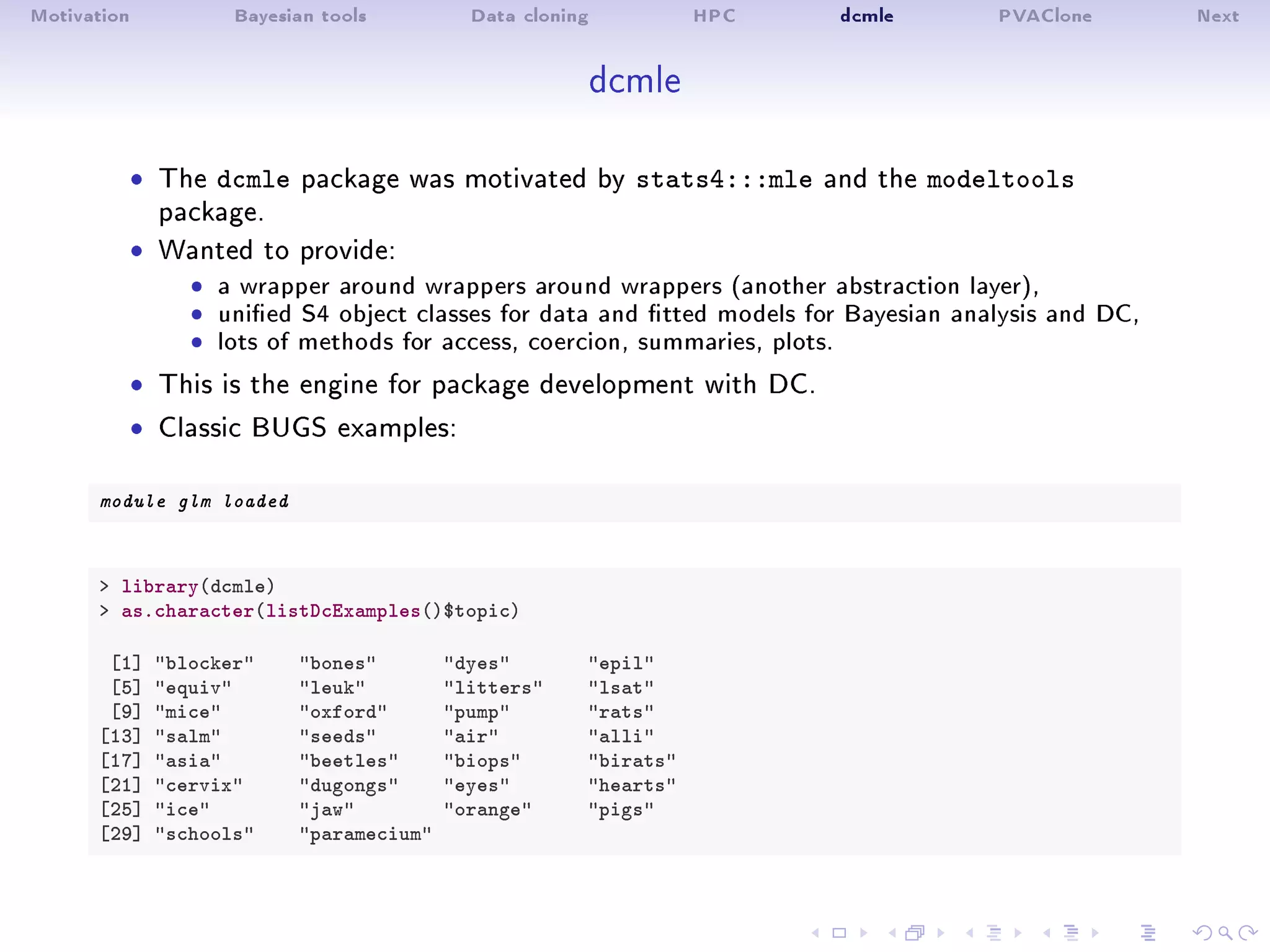The width and height of the screenshot is (1270, 952).
Task: Click the 'Wanted to provide:' bullet
Action: [x=277, y=250]
